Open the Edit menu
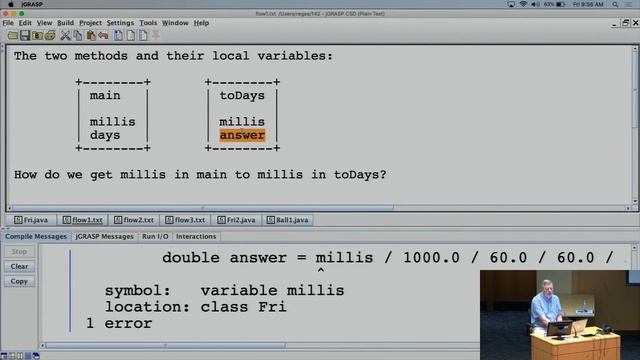 [25, 23]
